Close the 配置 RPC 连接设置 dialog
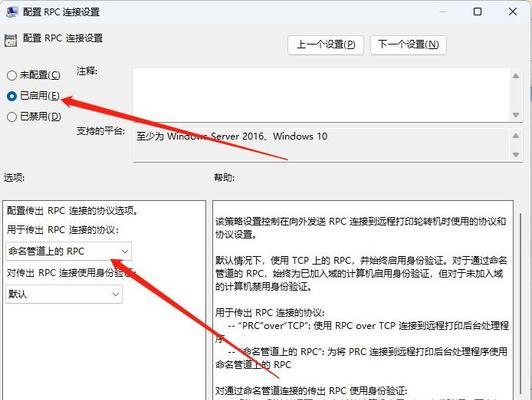This screenshot has width=532, height=400. tap(513, 12)
